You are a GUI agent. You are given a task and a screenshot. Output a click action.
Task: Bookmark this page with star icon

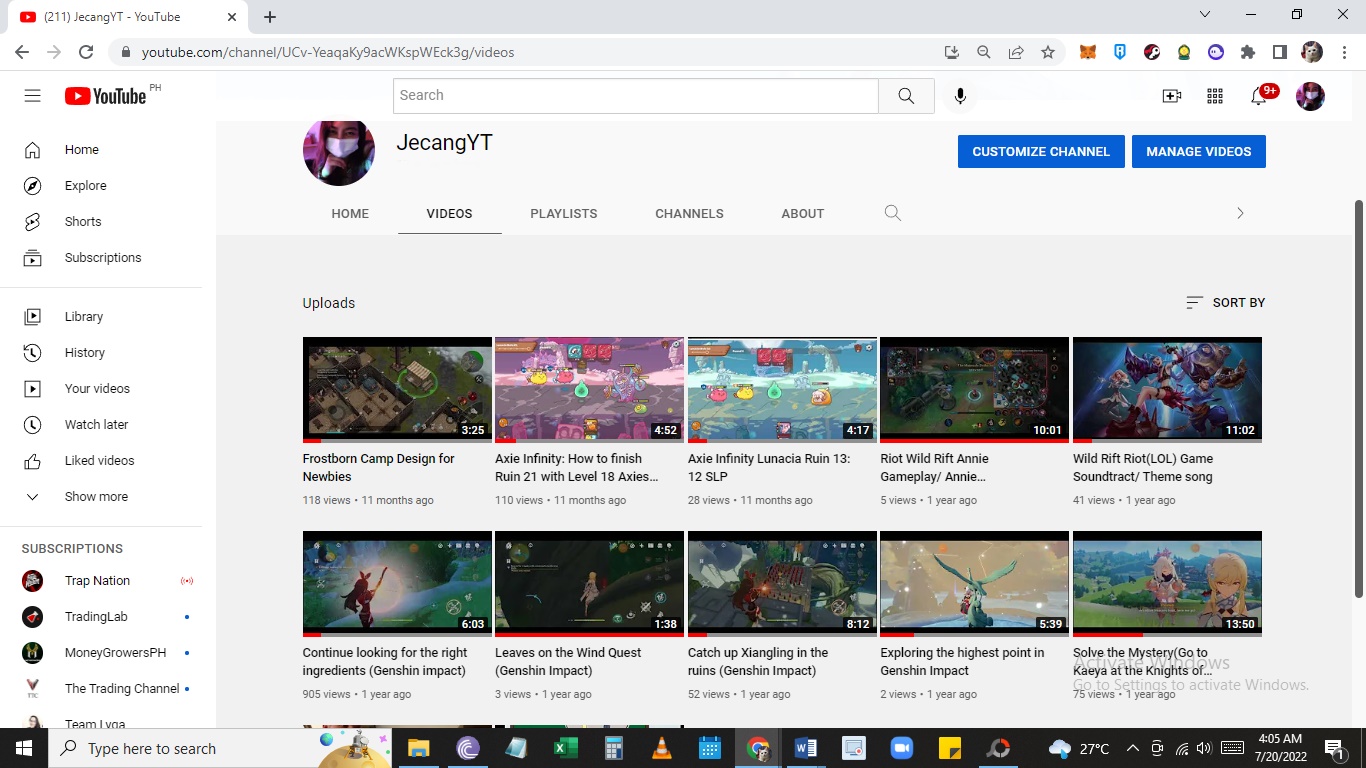pyautogui.click(x=1048, y=52)
